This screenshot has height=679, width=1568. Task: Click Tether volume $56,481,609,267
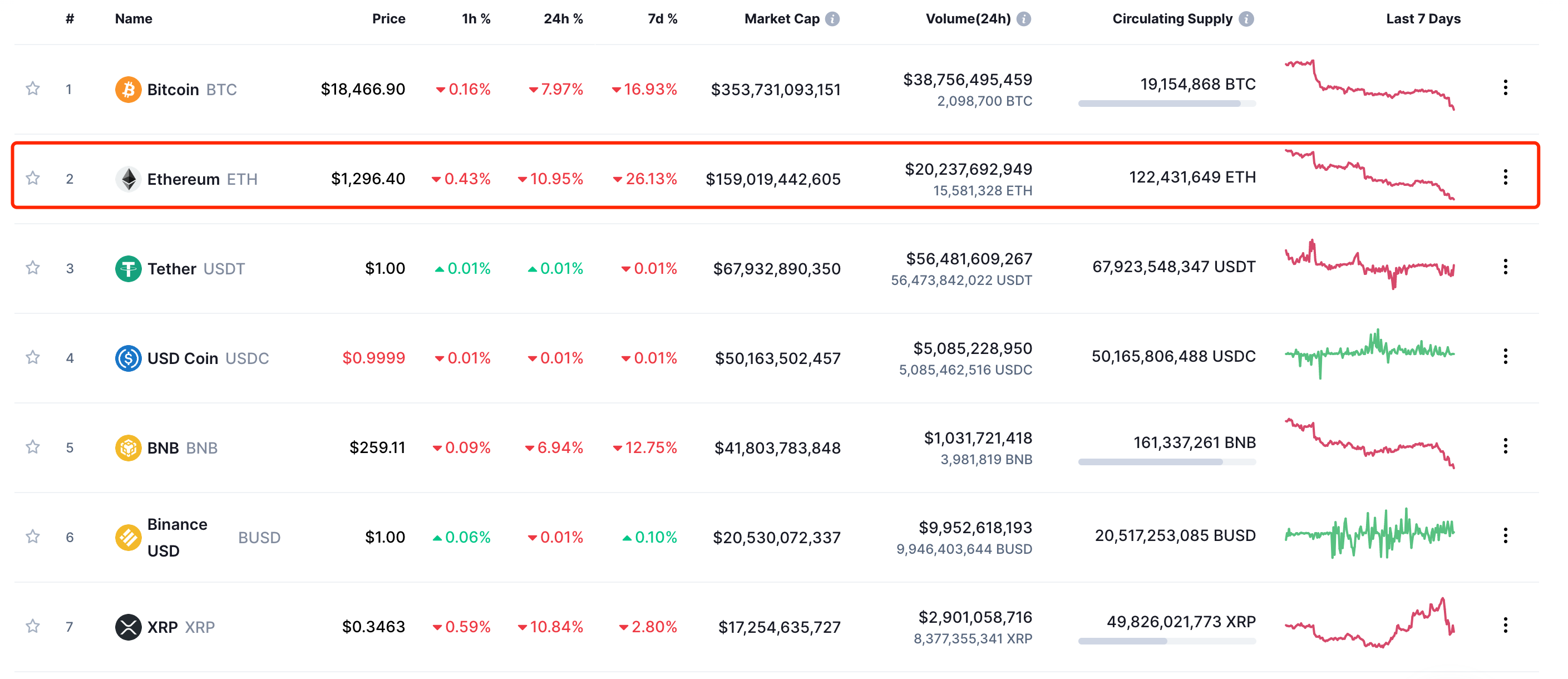coord(969,259)
